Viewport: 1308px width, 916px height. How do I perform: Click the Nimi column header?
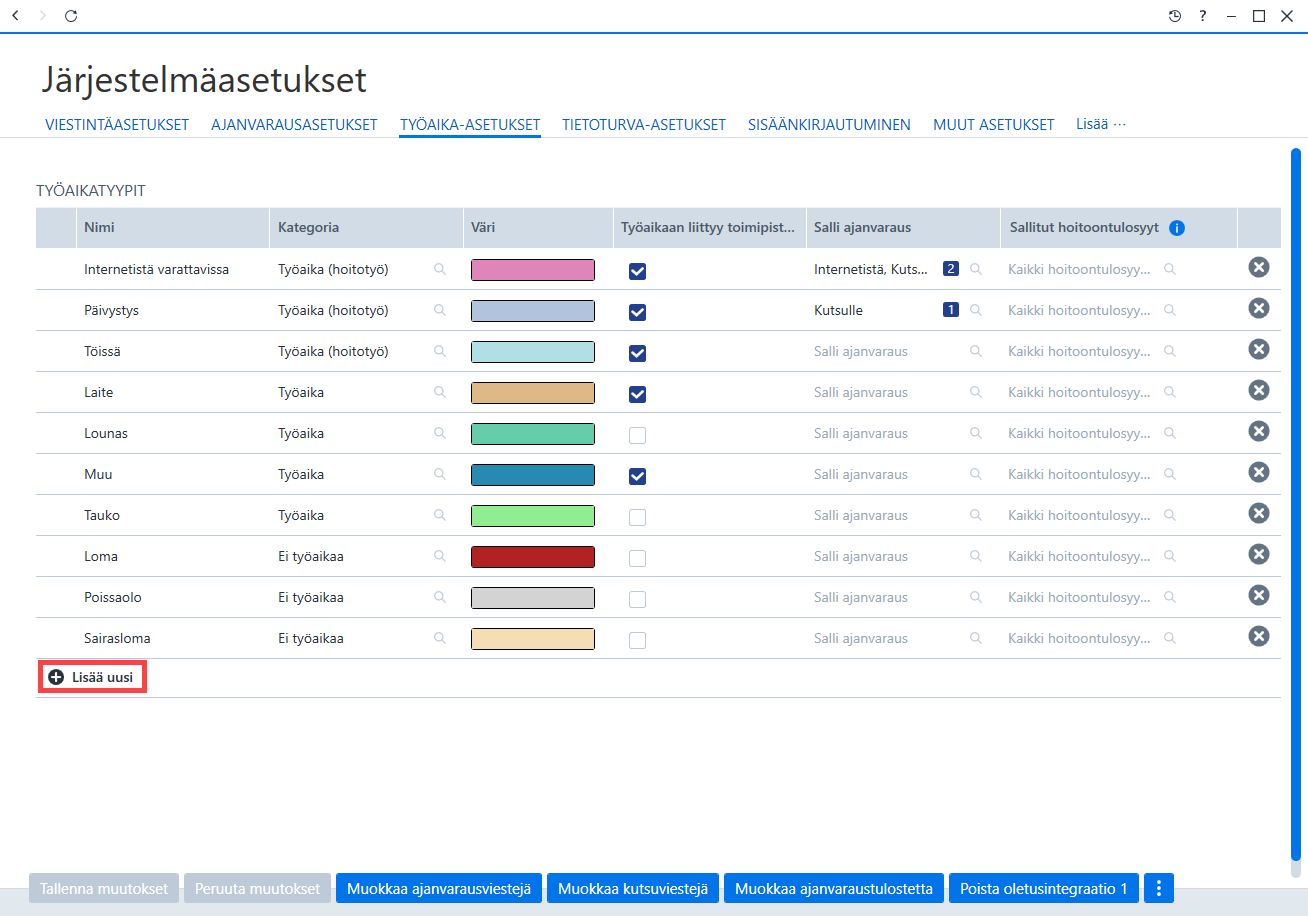tap(172, 227)
